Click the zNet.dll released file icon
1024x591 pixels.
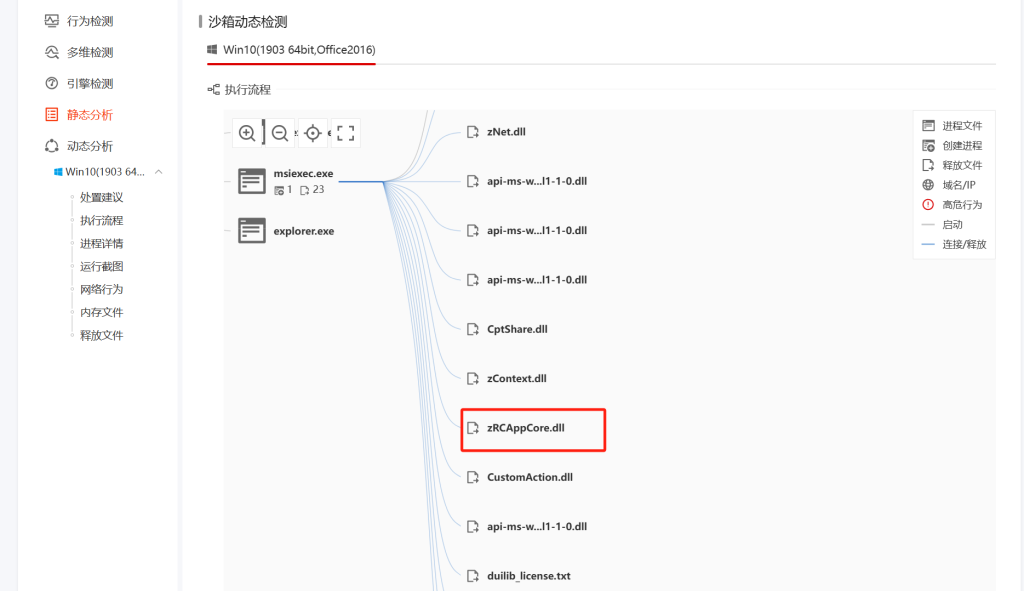point(474,132)
